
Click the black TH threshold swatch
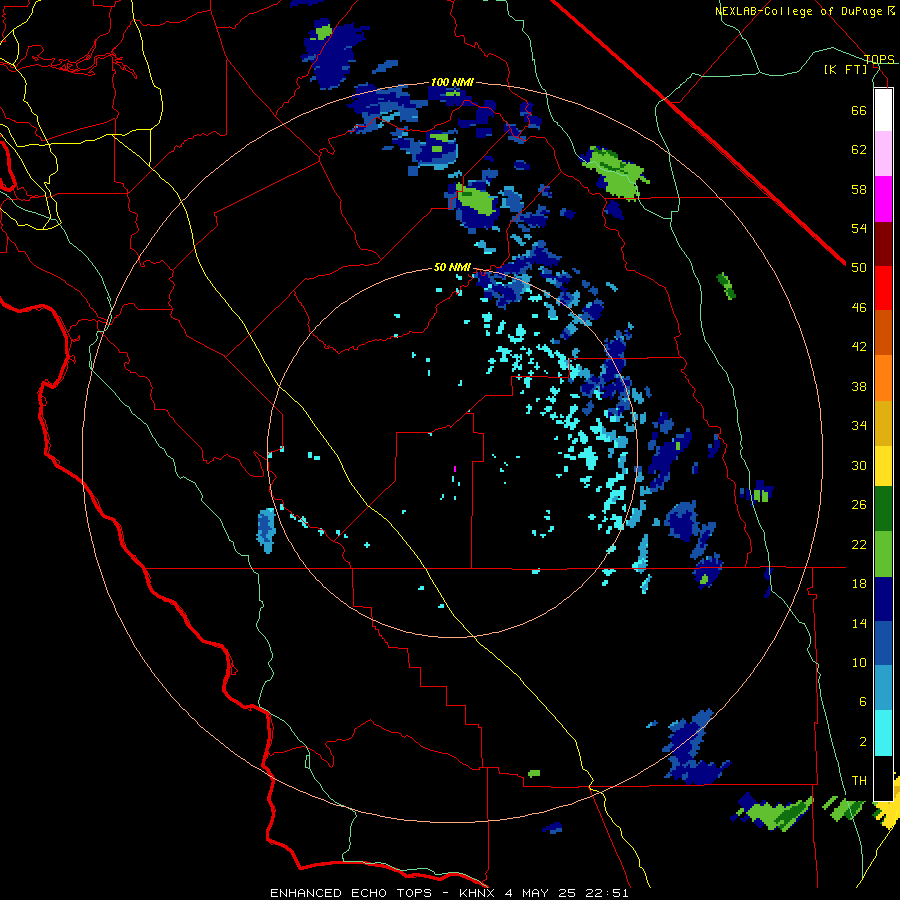click(883, 778)
